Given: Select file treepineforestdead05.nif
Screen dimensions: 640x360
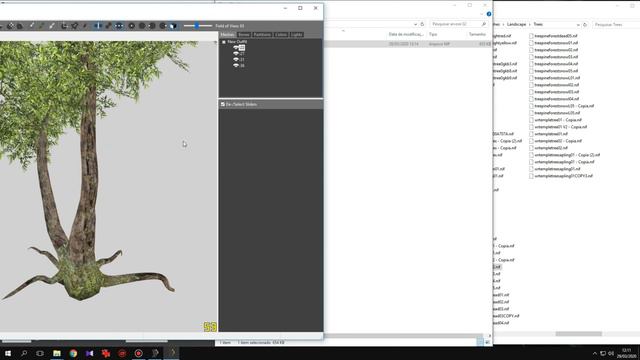Looking at the screenshot, I should (x=555, y=36).
